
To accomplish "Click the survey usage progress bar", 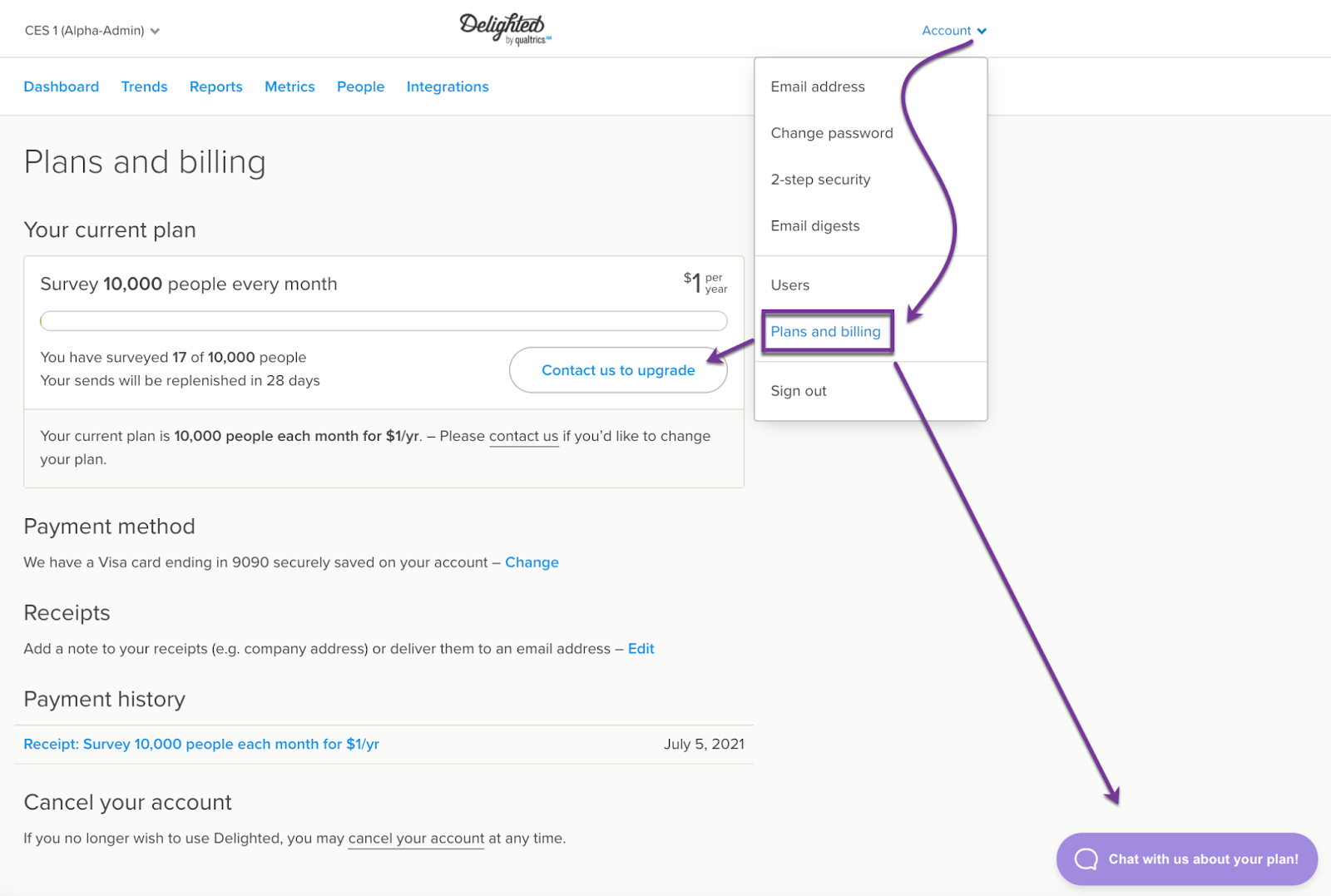I will click(383, 321).
